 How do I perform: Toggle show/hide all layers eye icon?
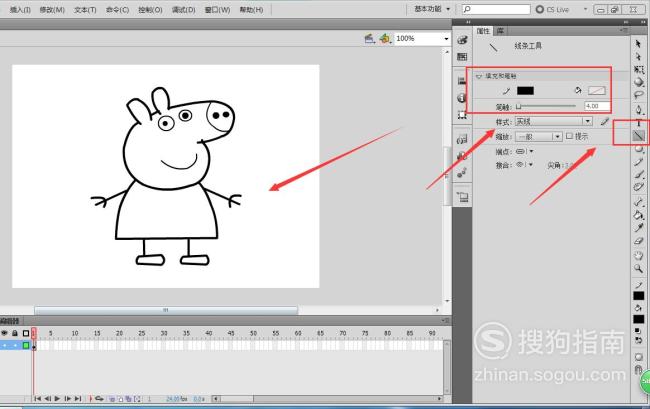[5, 333]
